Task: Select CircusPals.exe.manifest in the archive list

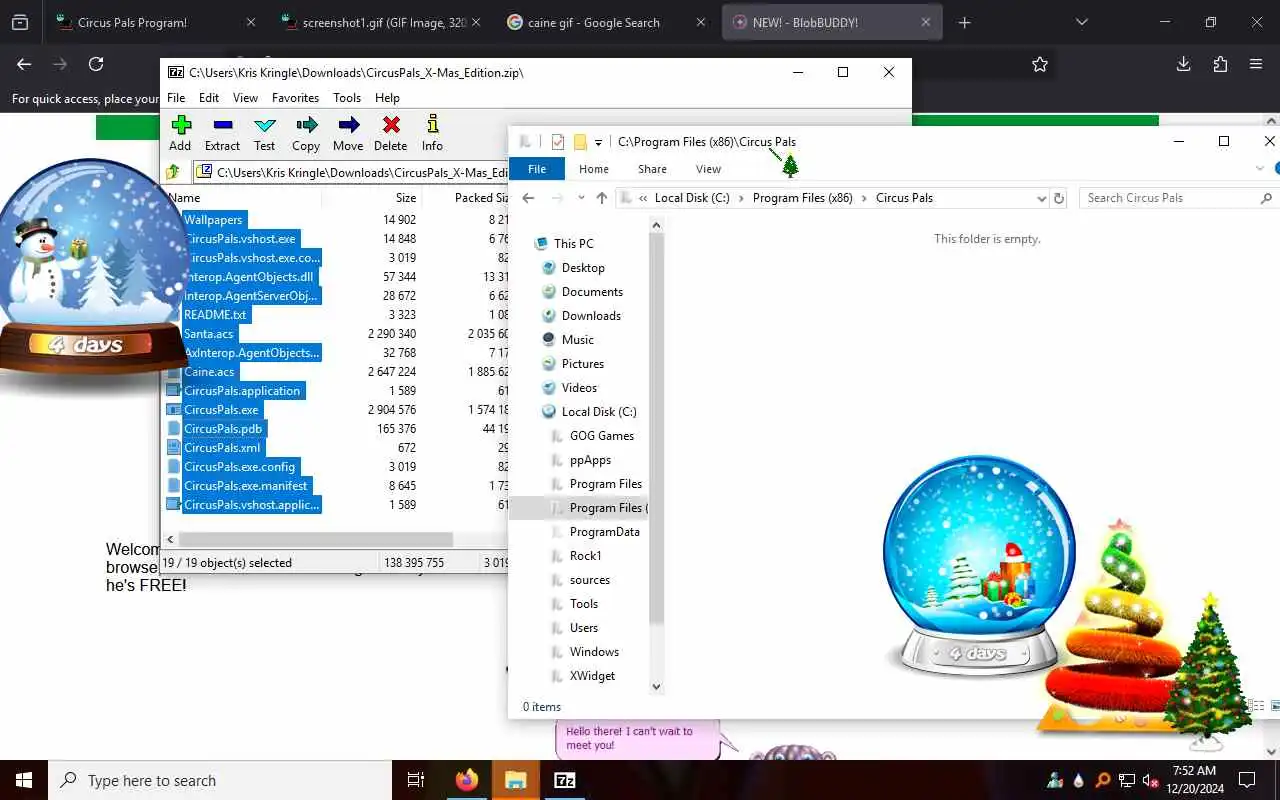Action: (x=246, y=486)
